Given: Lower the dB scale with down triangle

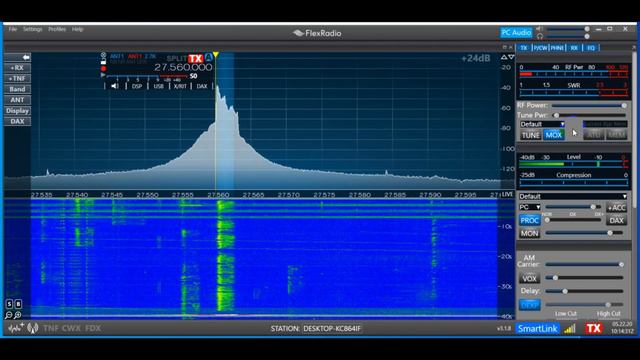Looking at the screenshot, I should tap(511, 57).
